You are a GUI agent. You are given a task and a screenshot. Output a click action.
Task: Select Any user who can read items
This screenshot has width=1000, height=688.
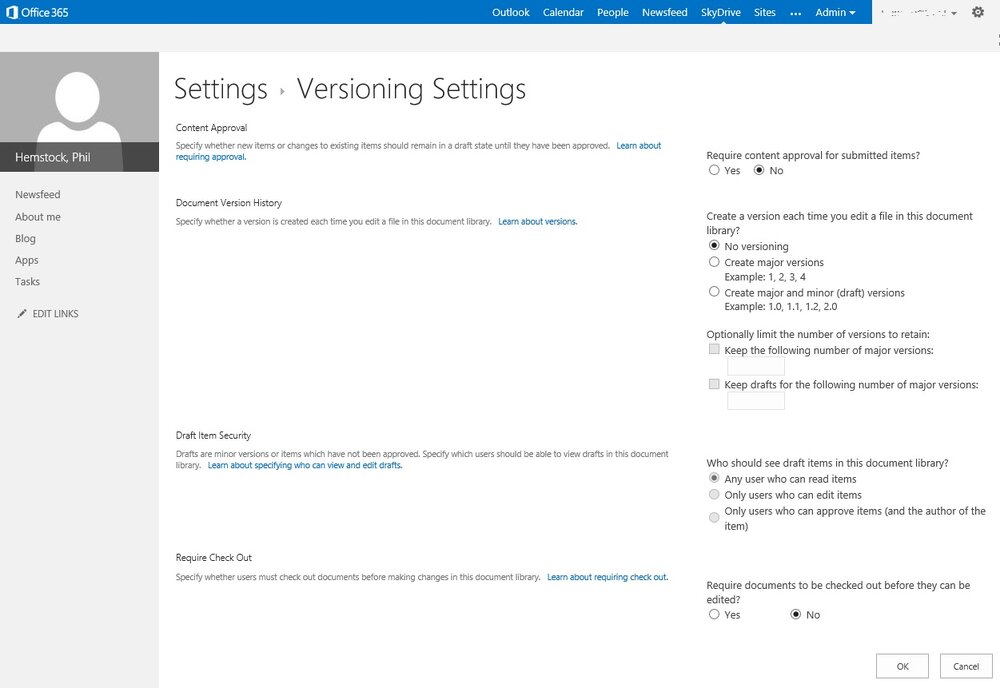coord(714,478)
